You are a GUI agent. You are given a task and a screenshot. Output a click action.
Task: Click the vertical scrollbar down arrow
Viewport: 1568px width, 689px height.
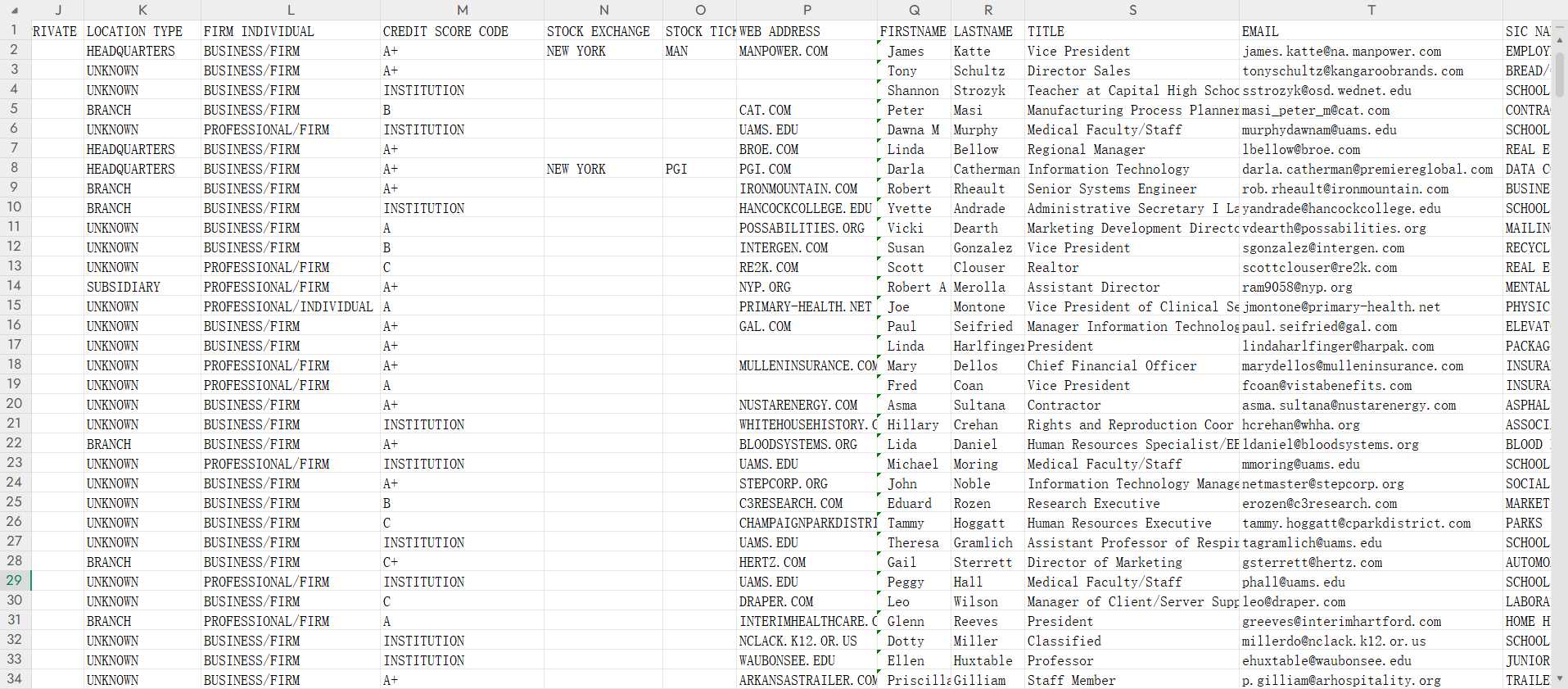pyautogui.click(x=1561, y=678)
